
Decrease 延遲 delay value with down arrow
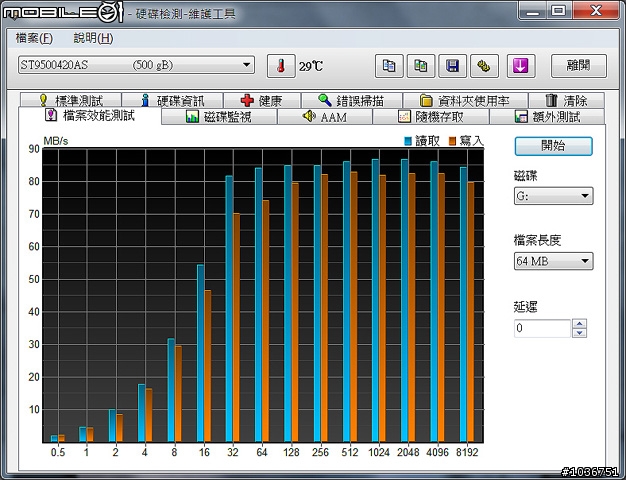point(579,333)
